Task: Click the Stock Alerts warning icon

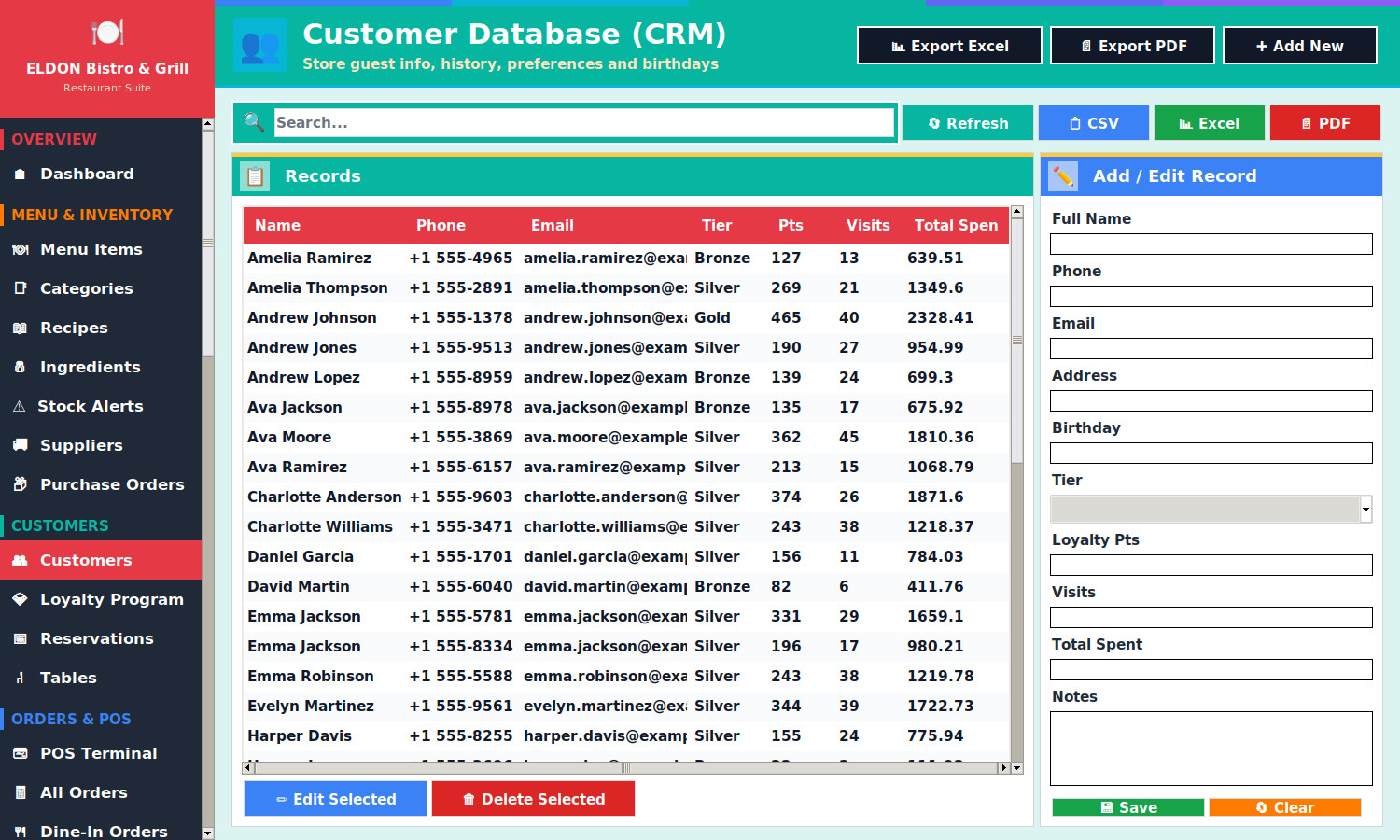Action: click(19, 406)
